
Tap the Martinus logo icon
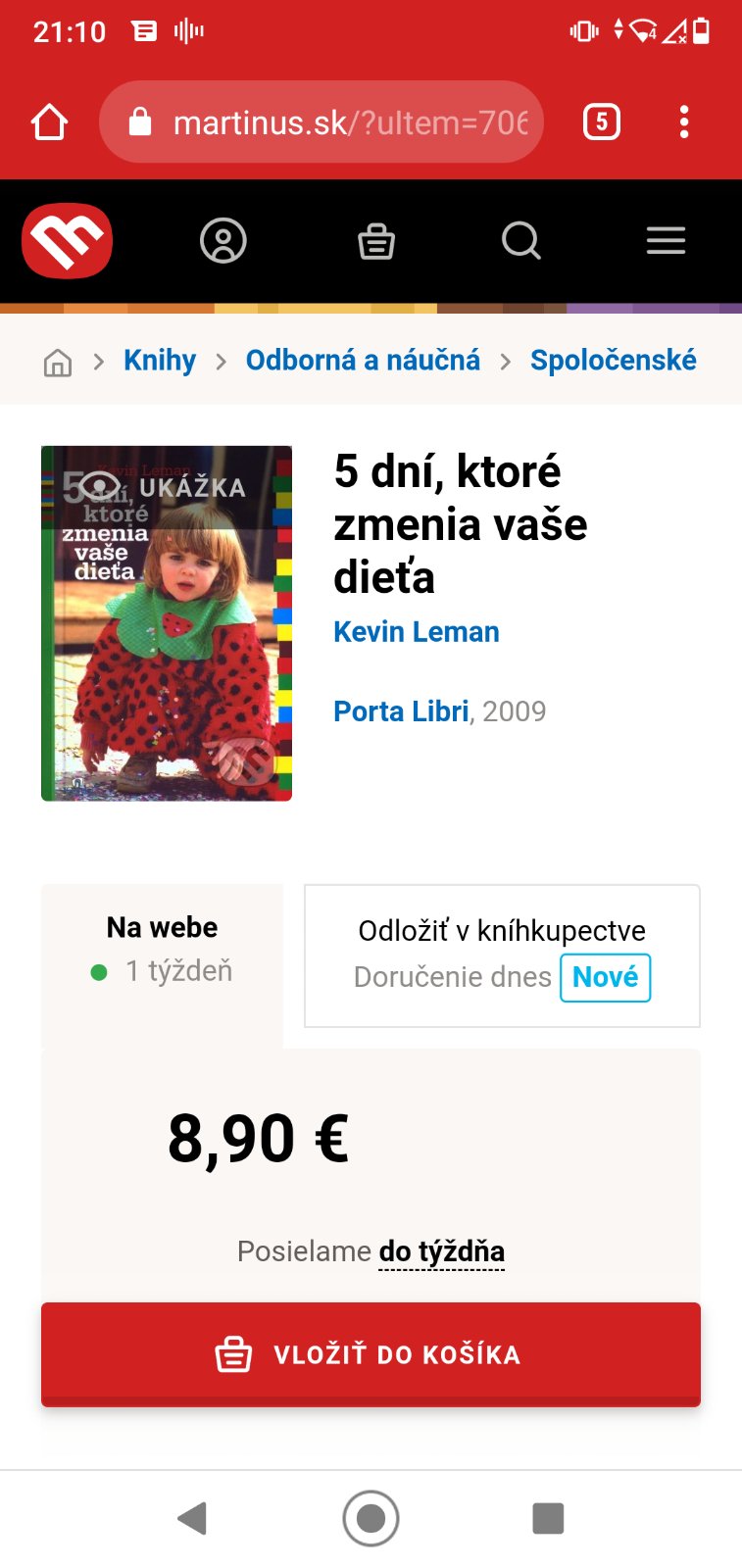pyautogui.click(x=67, y=241)
